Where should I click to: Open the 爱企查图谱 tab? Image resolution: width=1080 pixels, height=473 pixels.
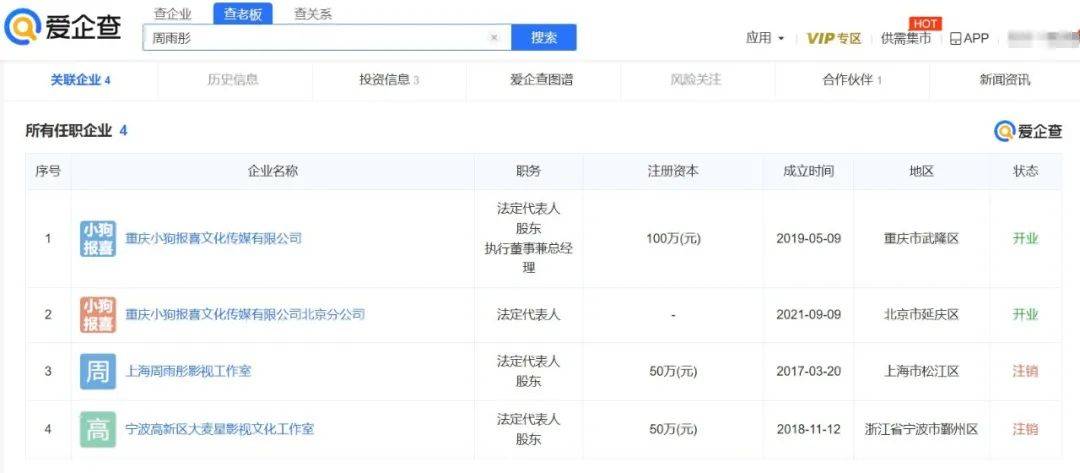pos(541,80)
